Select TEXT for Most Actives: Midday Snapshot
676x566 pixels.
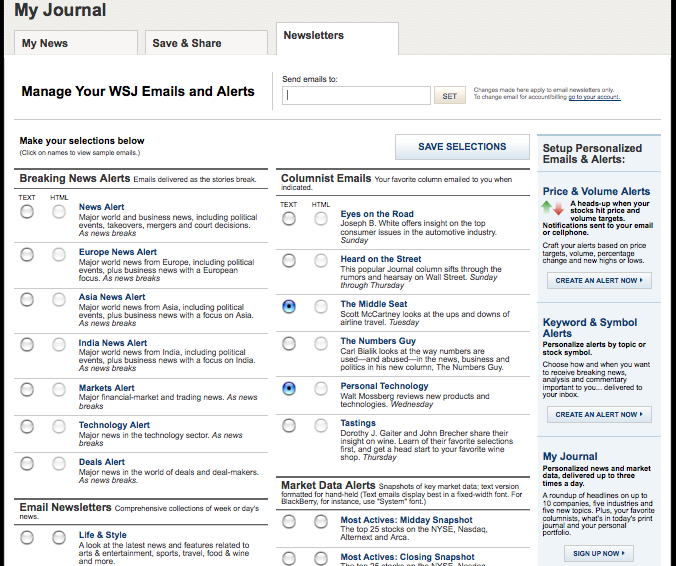coord(289,522)
